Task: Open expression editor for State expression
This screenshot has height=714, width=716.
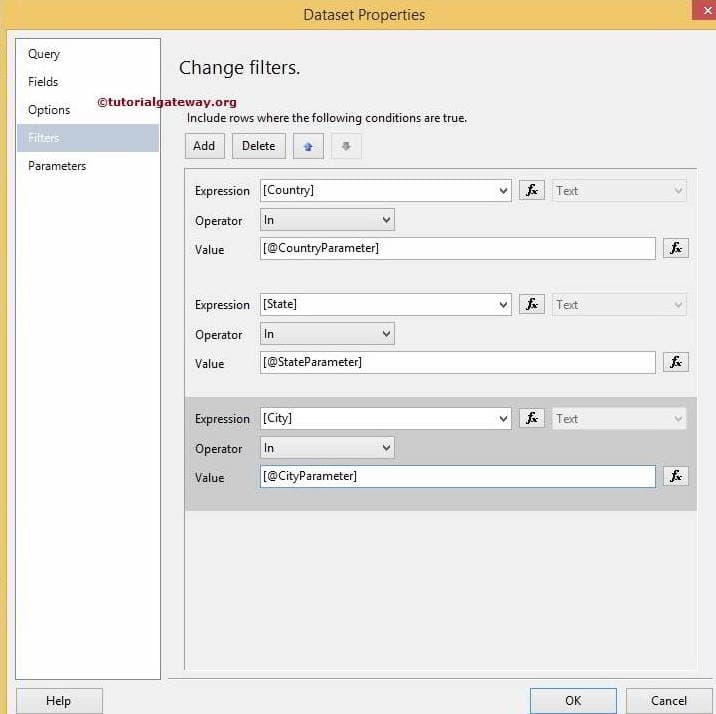Action: pos(532,304)
